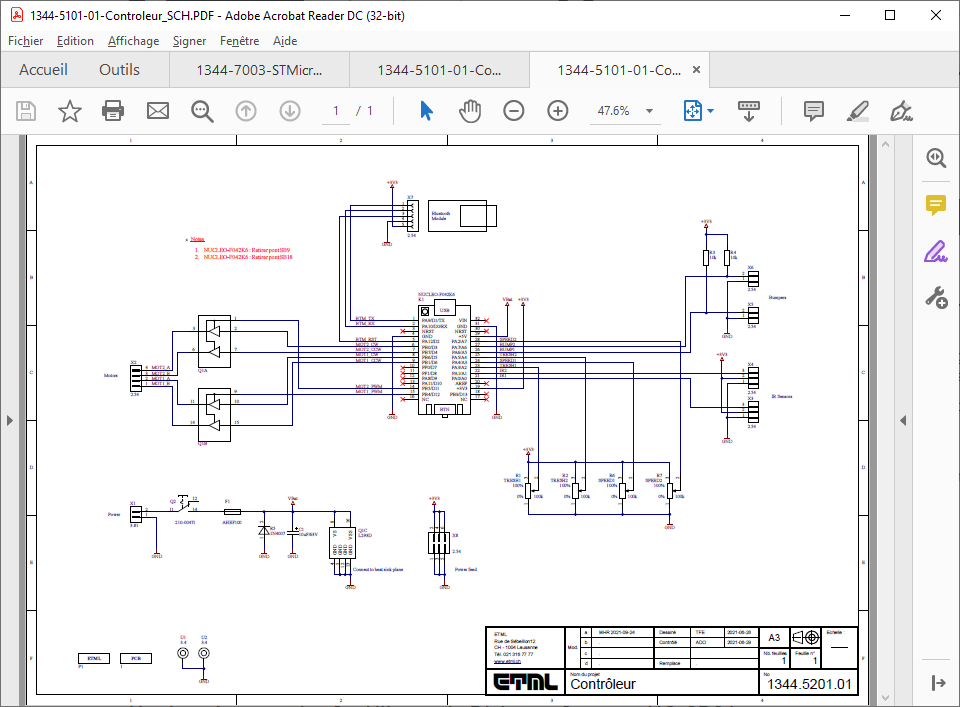Open the Find text magnifier tool

(x=202, y=111)
